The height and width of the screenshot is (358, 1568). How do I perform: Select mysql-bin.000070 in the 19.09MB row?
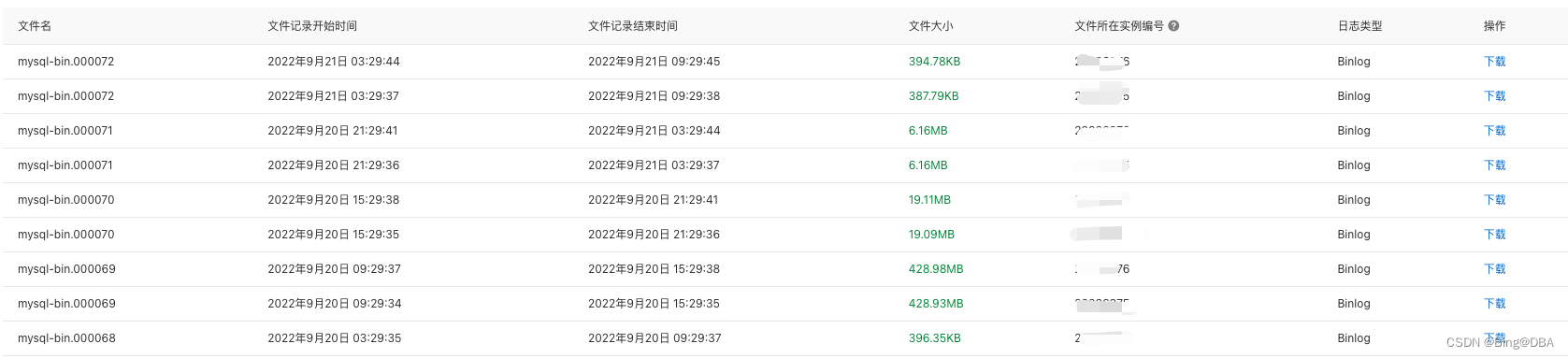click(x=65, y=235)
